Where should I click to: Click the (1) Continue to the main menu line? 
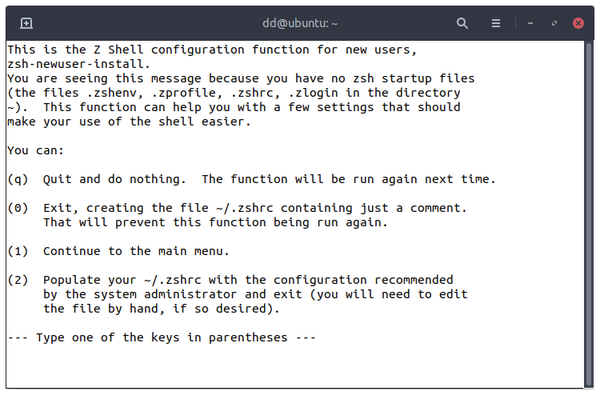(118, 251)
